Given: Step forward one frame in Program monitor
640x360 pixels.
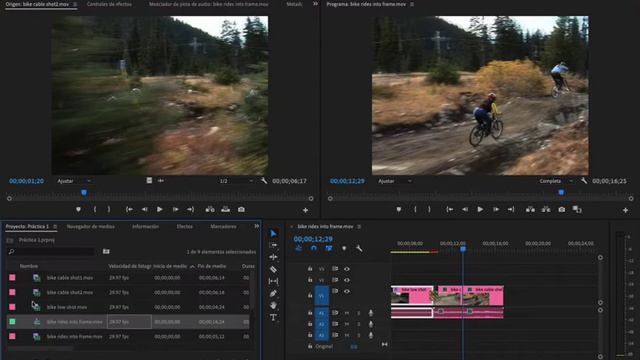Looking at the screenshot, I should point(496,209).
